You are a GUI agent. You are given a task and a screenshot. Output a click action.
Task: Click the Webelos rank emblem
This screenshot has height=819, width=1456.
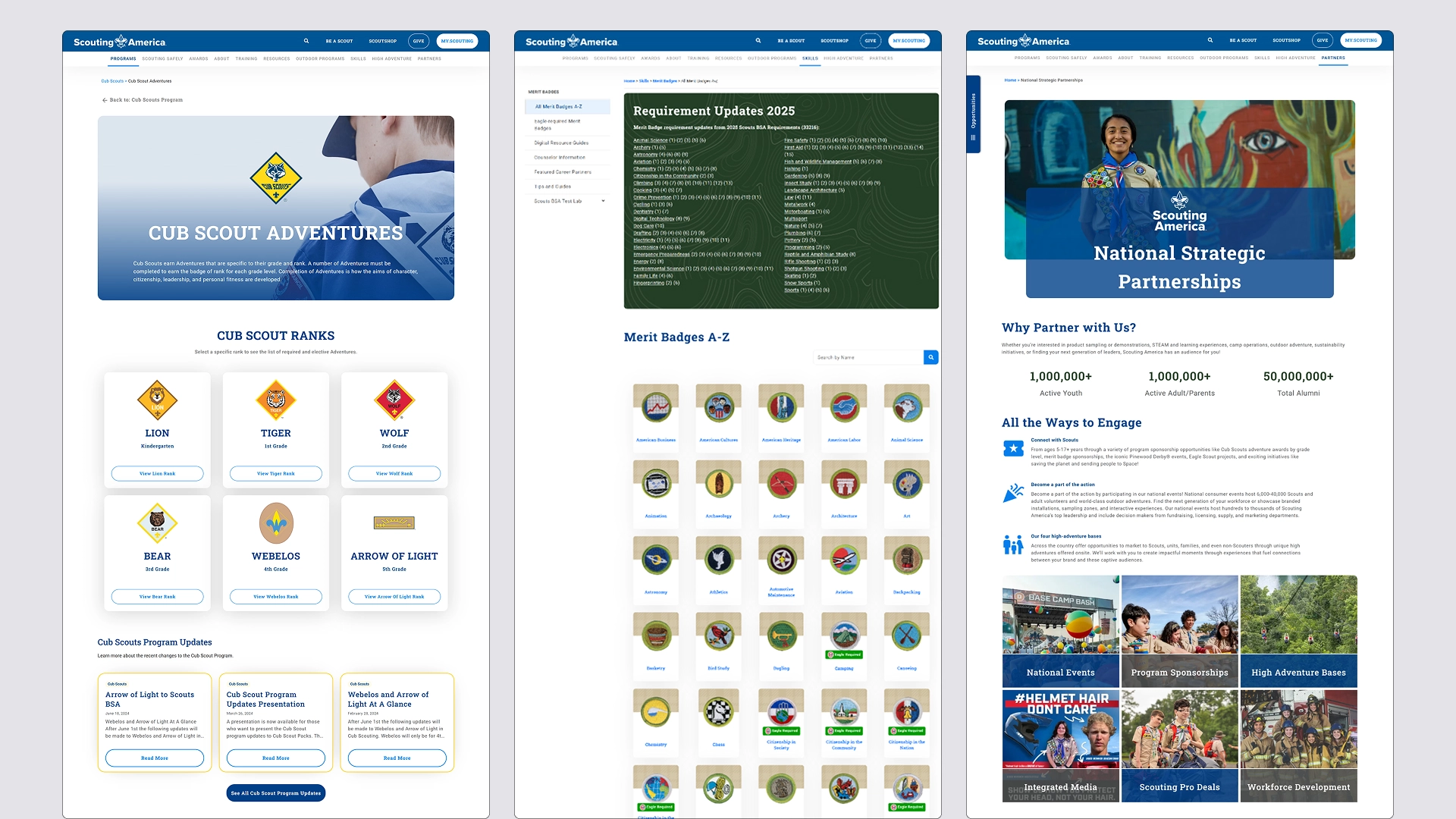click(275, 523)
